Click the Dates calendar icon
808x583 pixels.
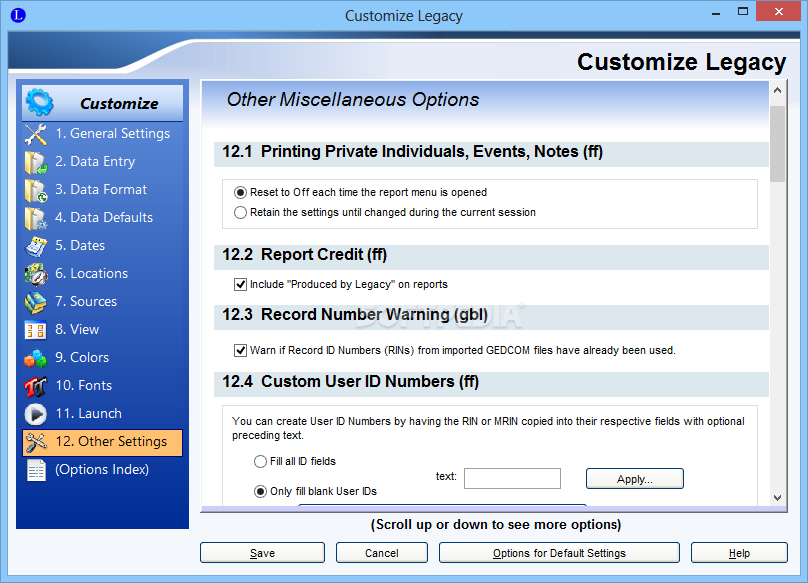point(36,246)
